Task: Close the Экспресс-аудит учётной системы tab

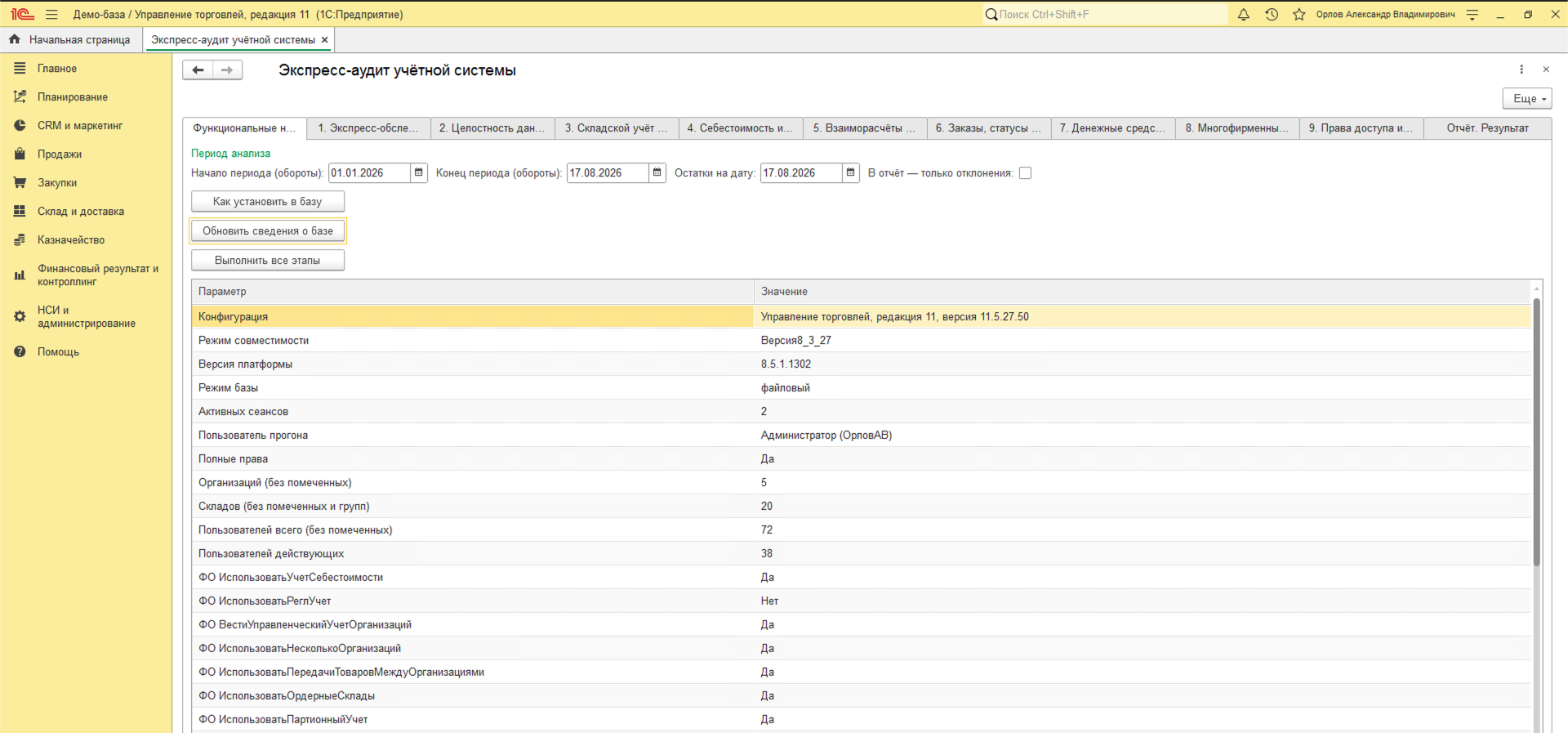Action: pos(325,40)
